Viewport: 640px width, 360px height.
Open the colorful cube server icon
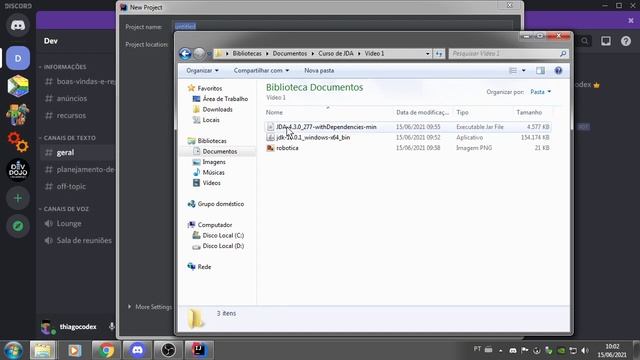[18, 86]
